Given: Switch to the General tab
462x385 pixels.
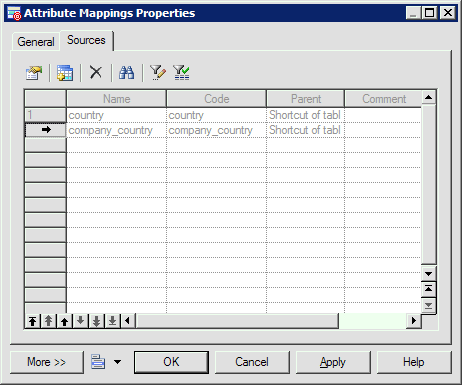Looking at the screenshot, I should 36,42.
